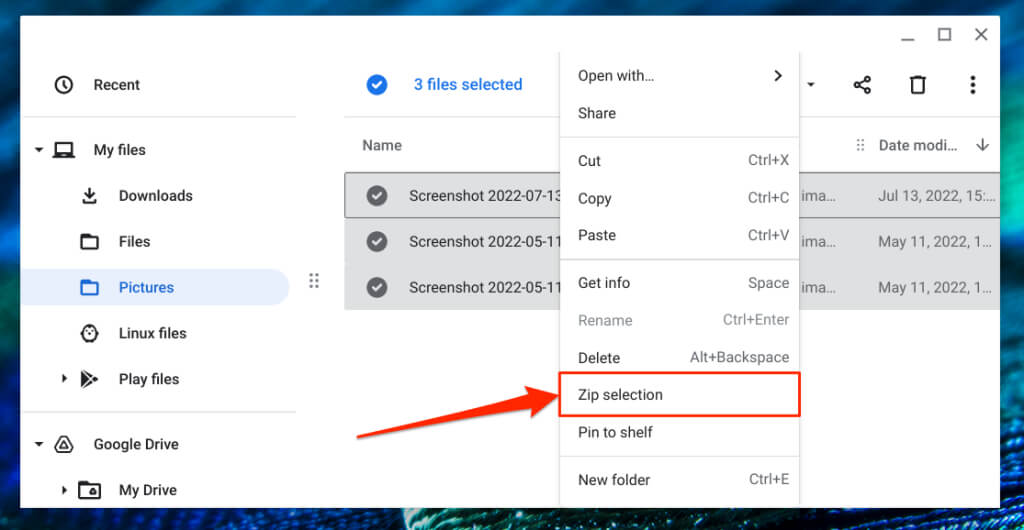Open the Pictures folder in sidebar
Screen dimensions: 1024x530
point(146,287)
